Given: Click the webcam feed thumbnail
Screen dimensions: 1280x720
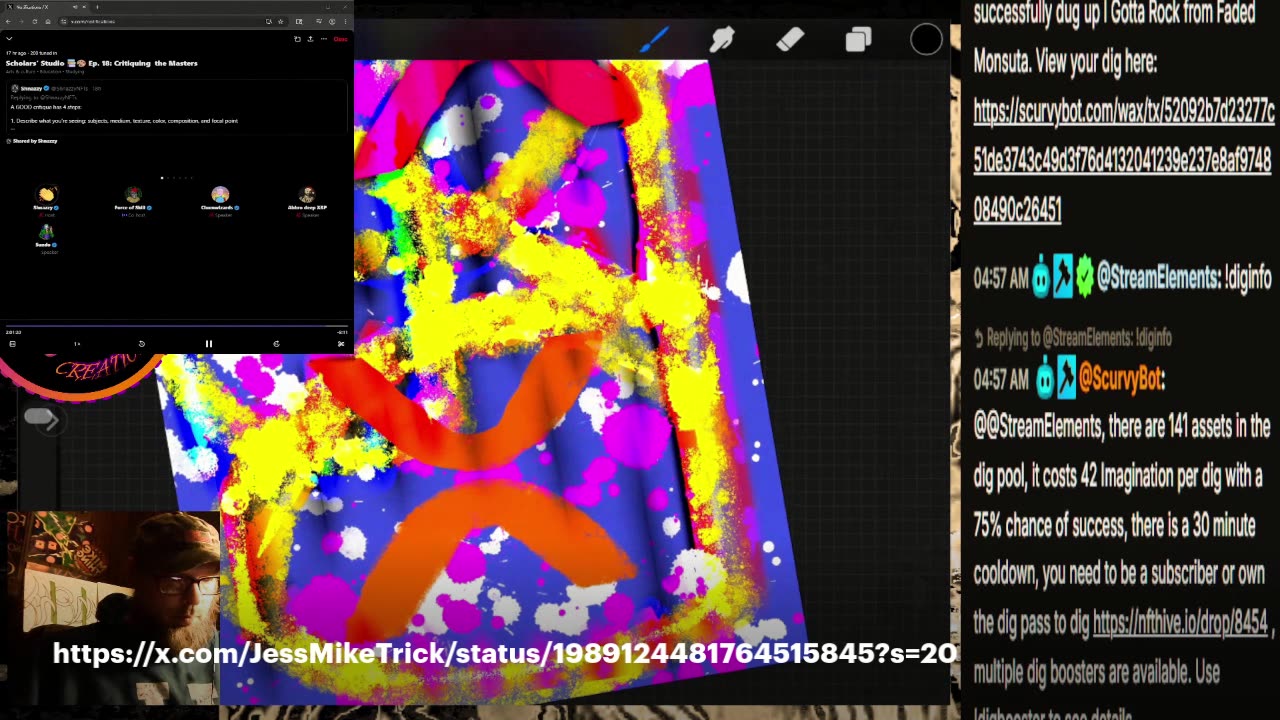Looking at the screenshot, I should tap(112, 608).
